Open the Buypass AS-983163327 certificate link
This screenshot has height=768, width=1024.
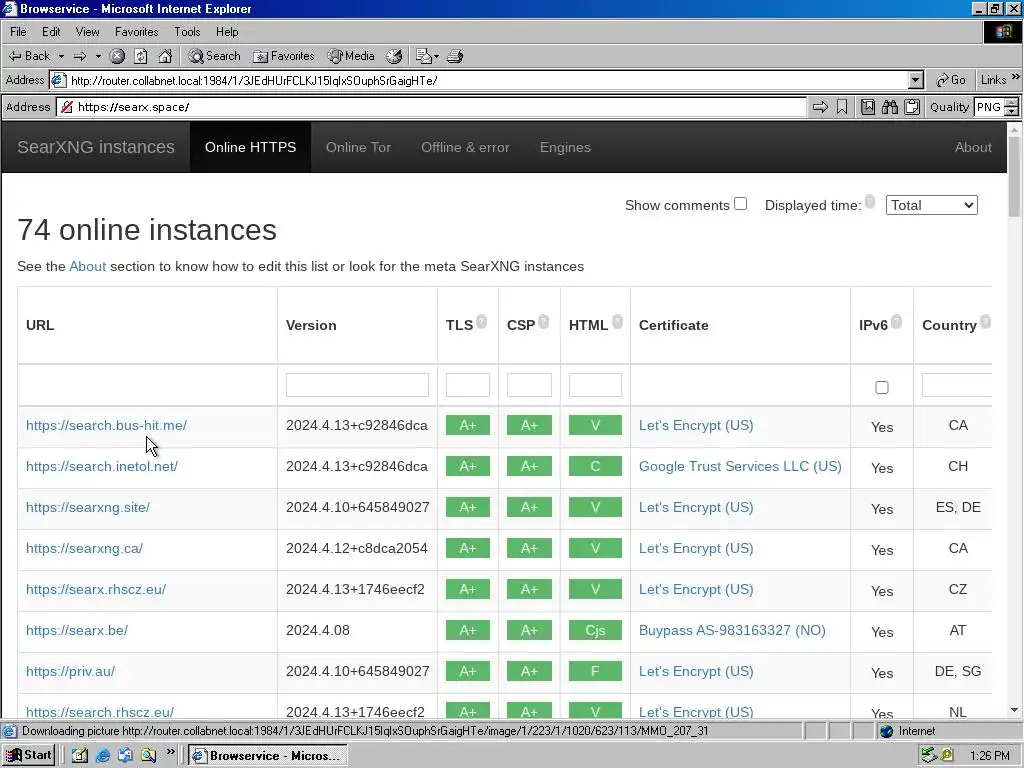pos(732,630)
